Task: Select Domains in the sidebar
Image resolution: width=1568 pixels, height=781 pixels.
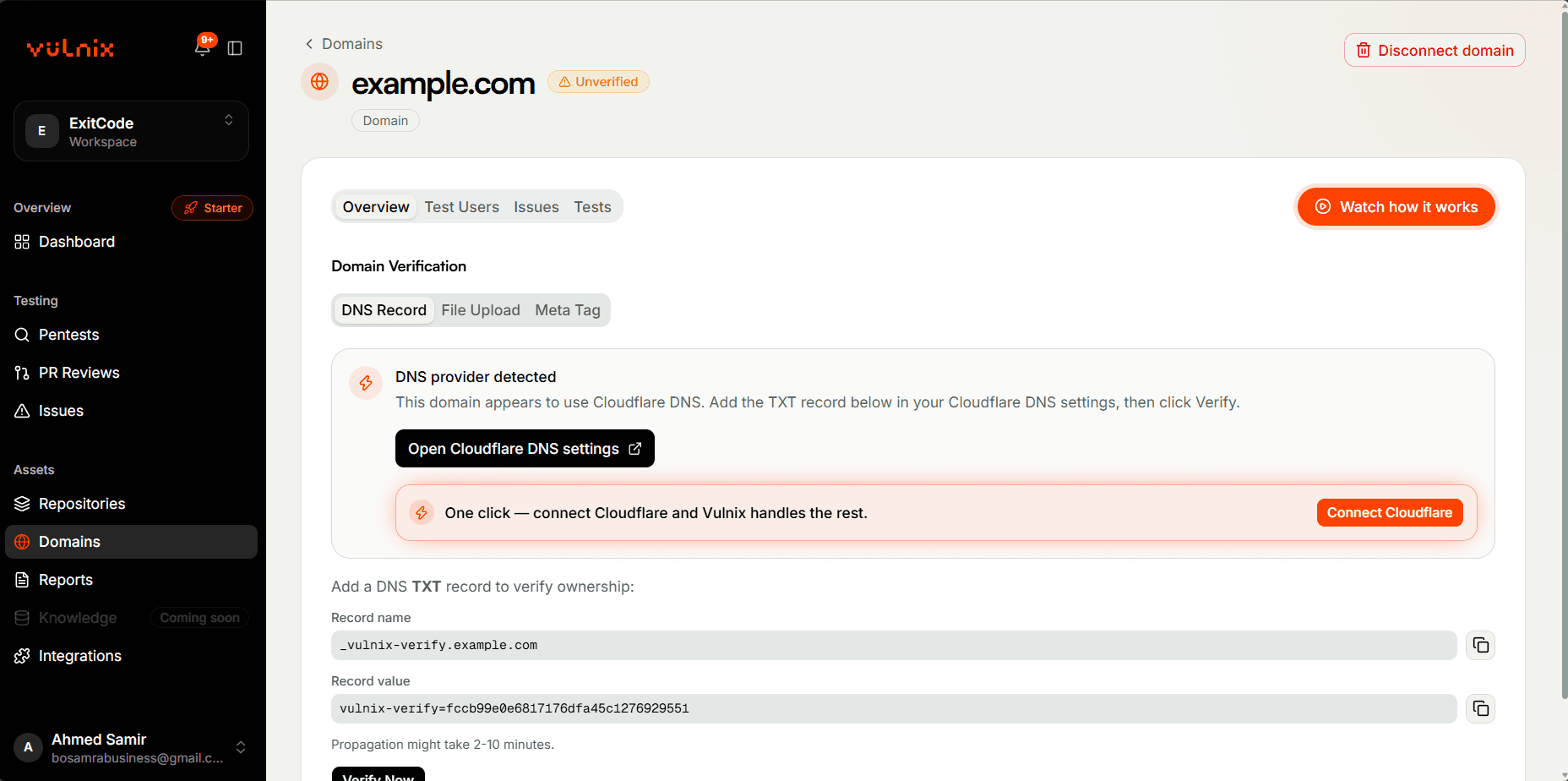Action: point(131,542)
